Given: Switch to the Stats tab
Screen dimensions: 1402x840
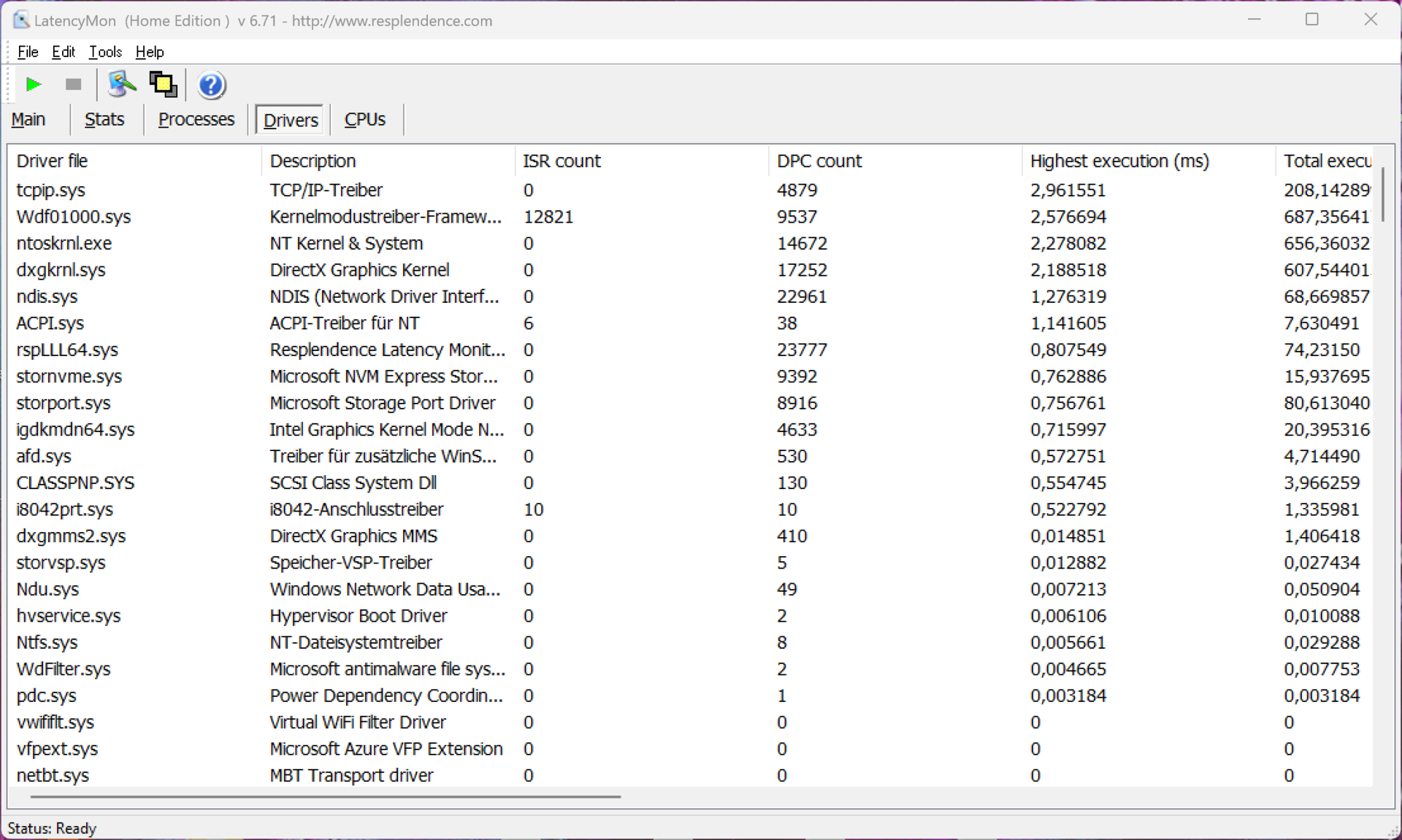Looking at the screenshot, I should click(x=104, y=119).
